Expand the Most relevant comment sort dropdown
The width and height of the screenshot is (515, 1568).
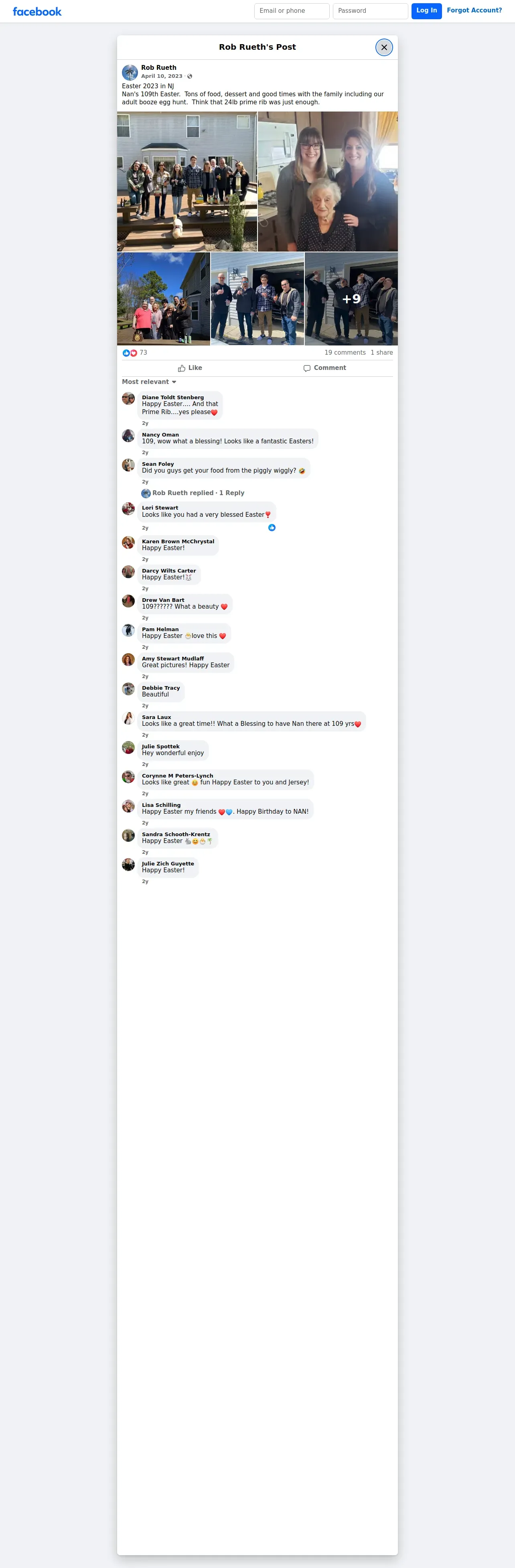149,382
